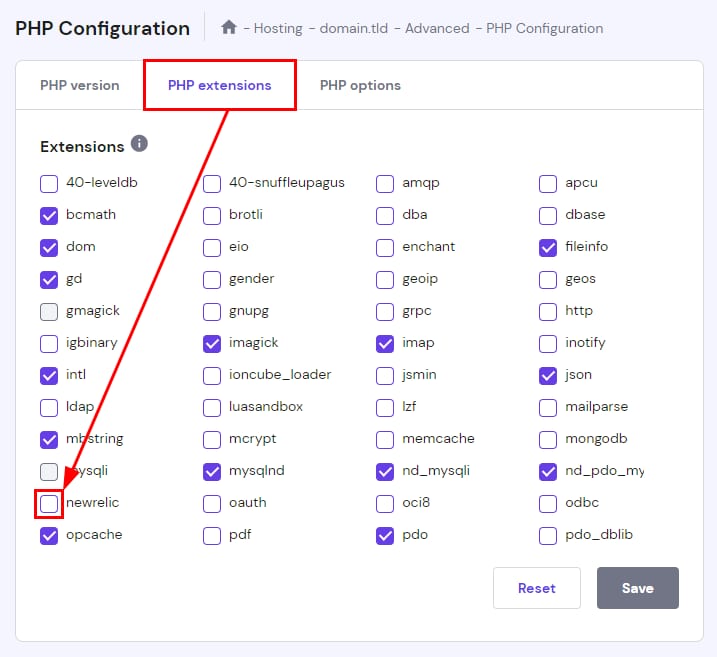
Task: Enable the inotify checkbox
Action: pyautogui.click(x=548, y=343)
